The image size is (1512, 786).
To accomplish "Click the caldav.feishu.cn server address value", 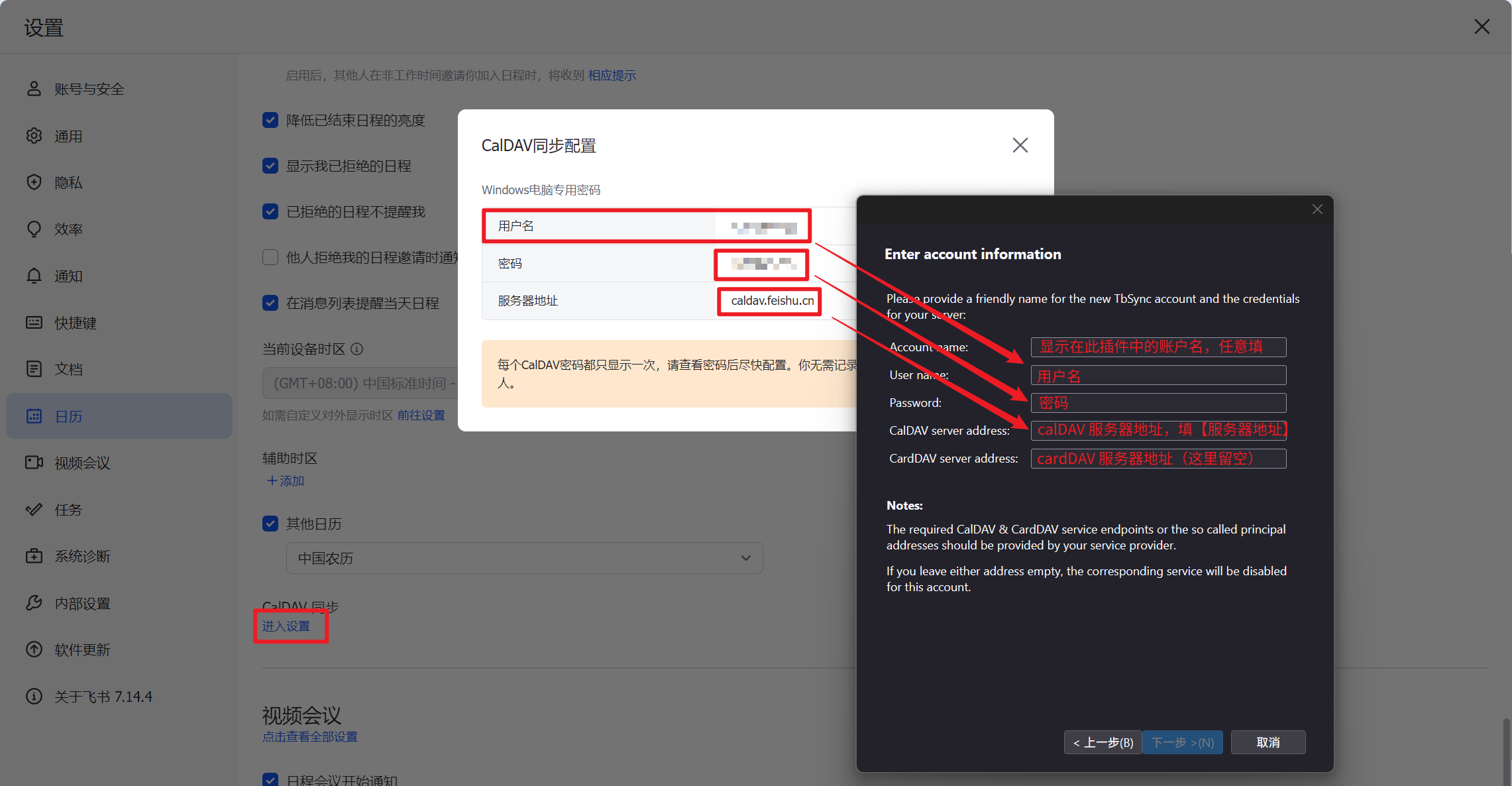I will (772, 301).
